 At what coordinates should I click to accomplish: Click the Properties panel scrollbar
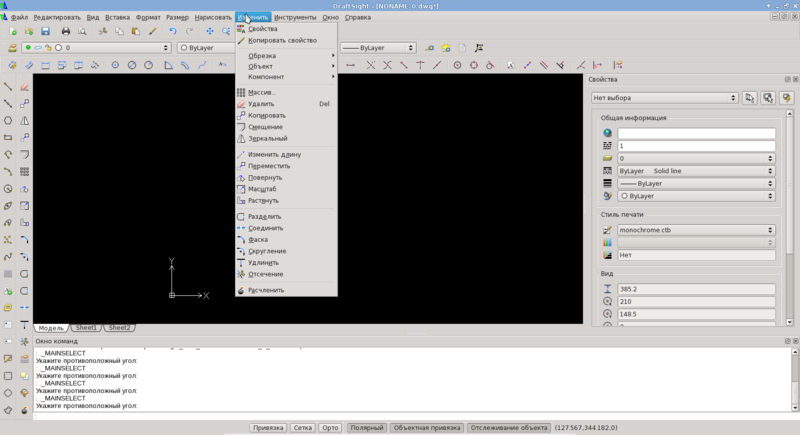pyautogui.click(x=790, y=218)
